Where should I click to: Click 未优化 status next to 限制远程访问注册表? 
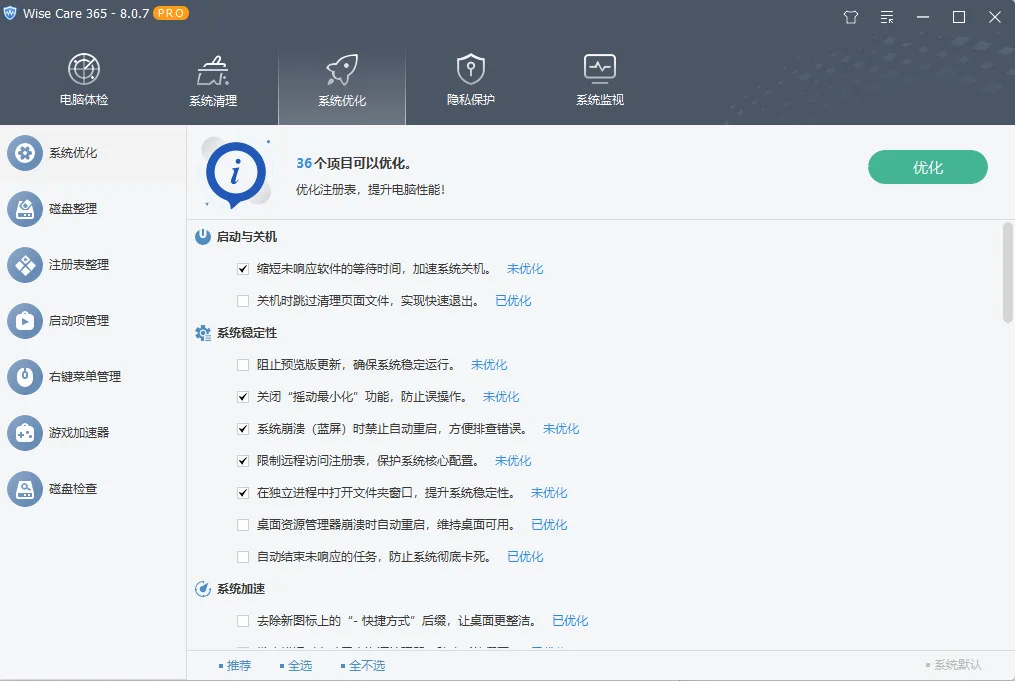point(513,461)
